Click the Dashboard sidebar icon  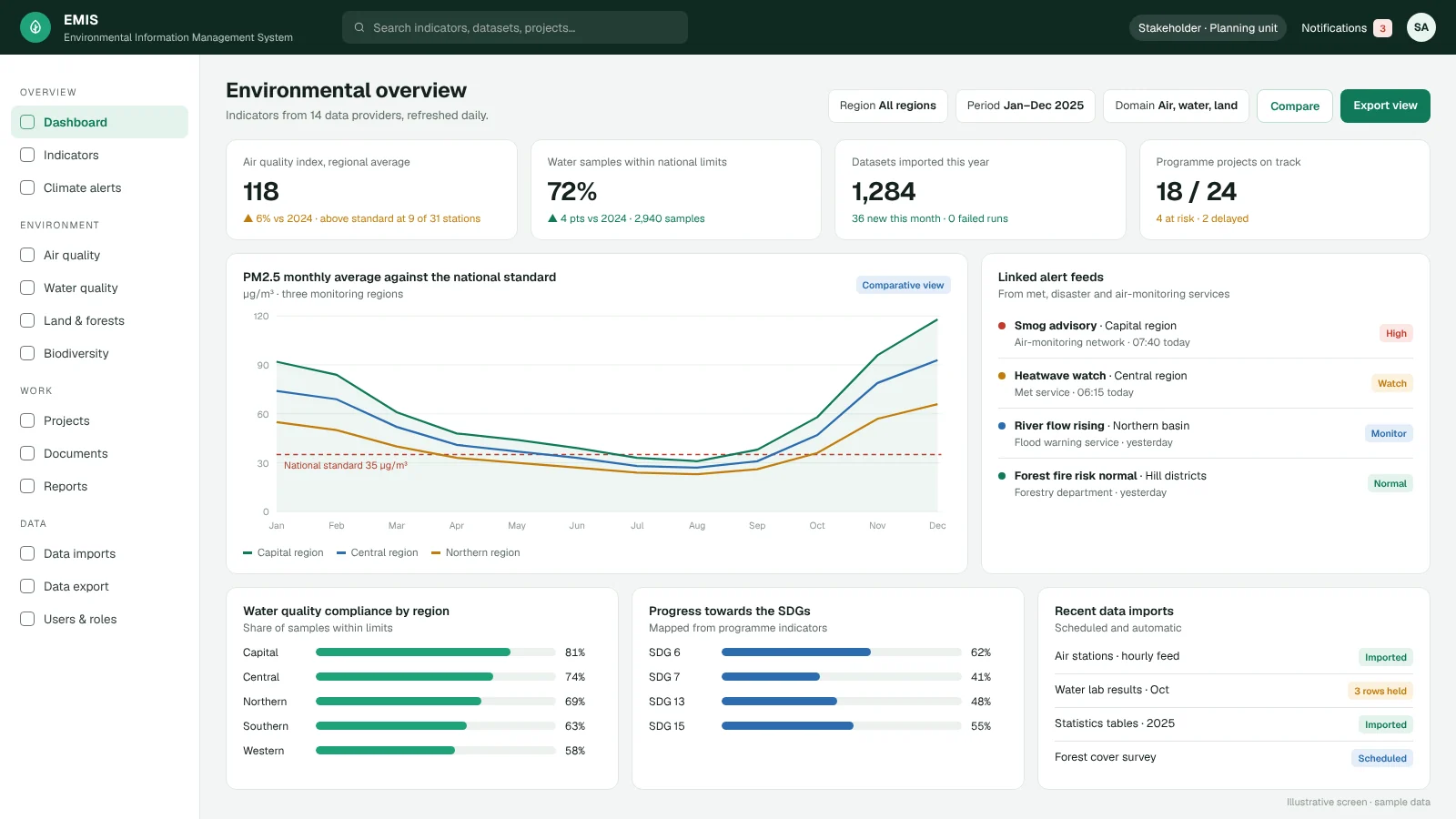pyautogui.click(x=27, y=122)
